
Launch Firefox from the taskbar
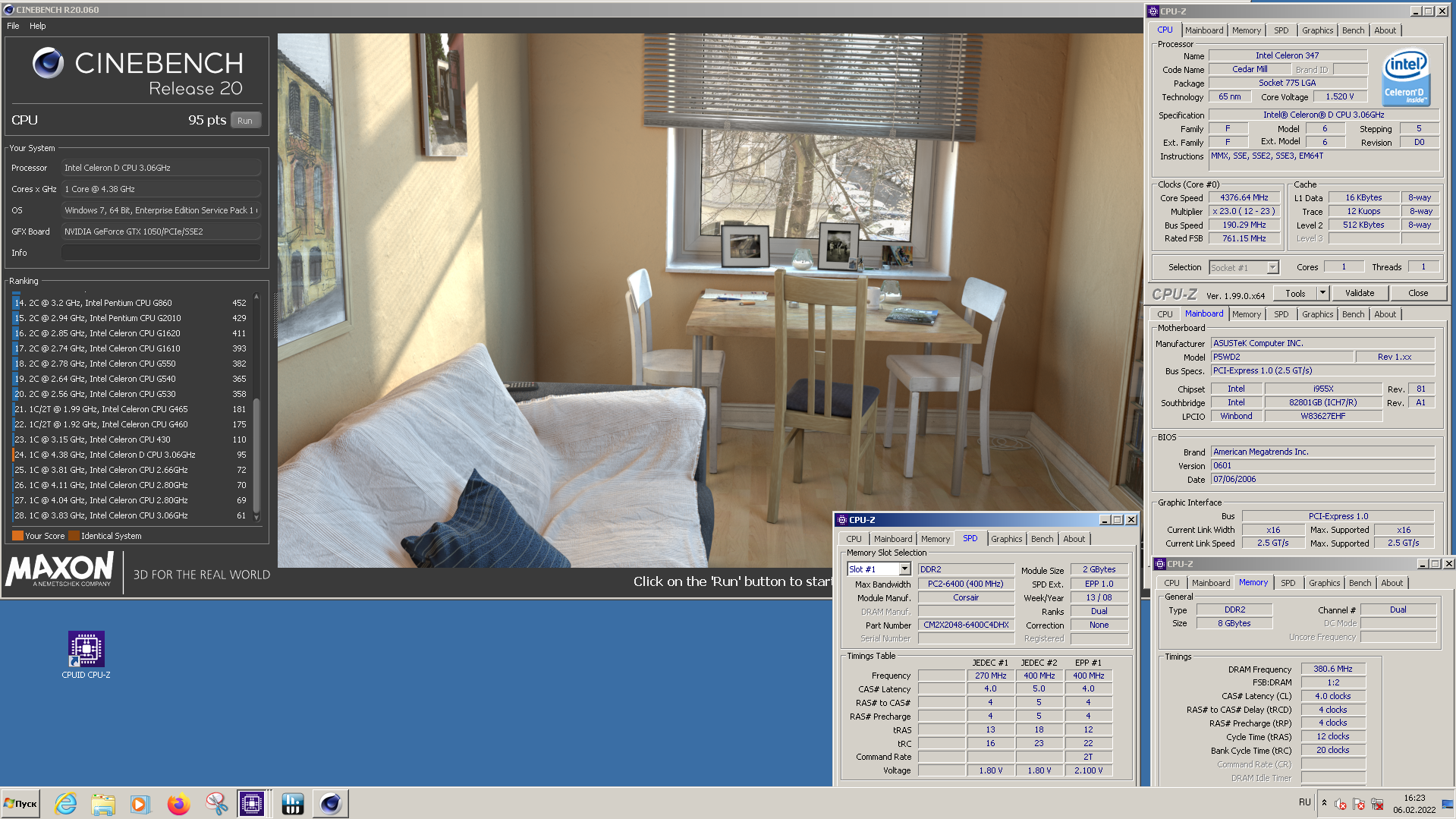point(178,803)
